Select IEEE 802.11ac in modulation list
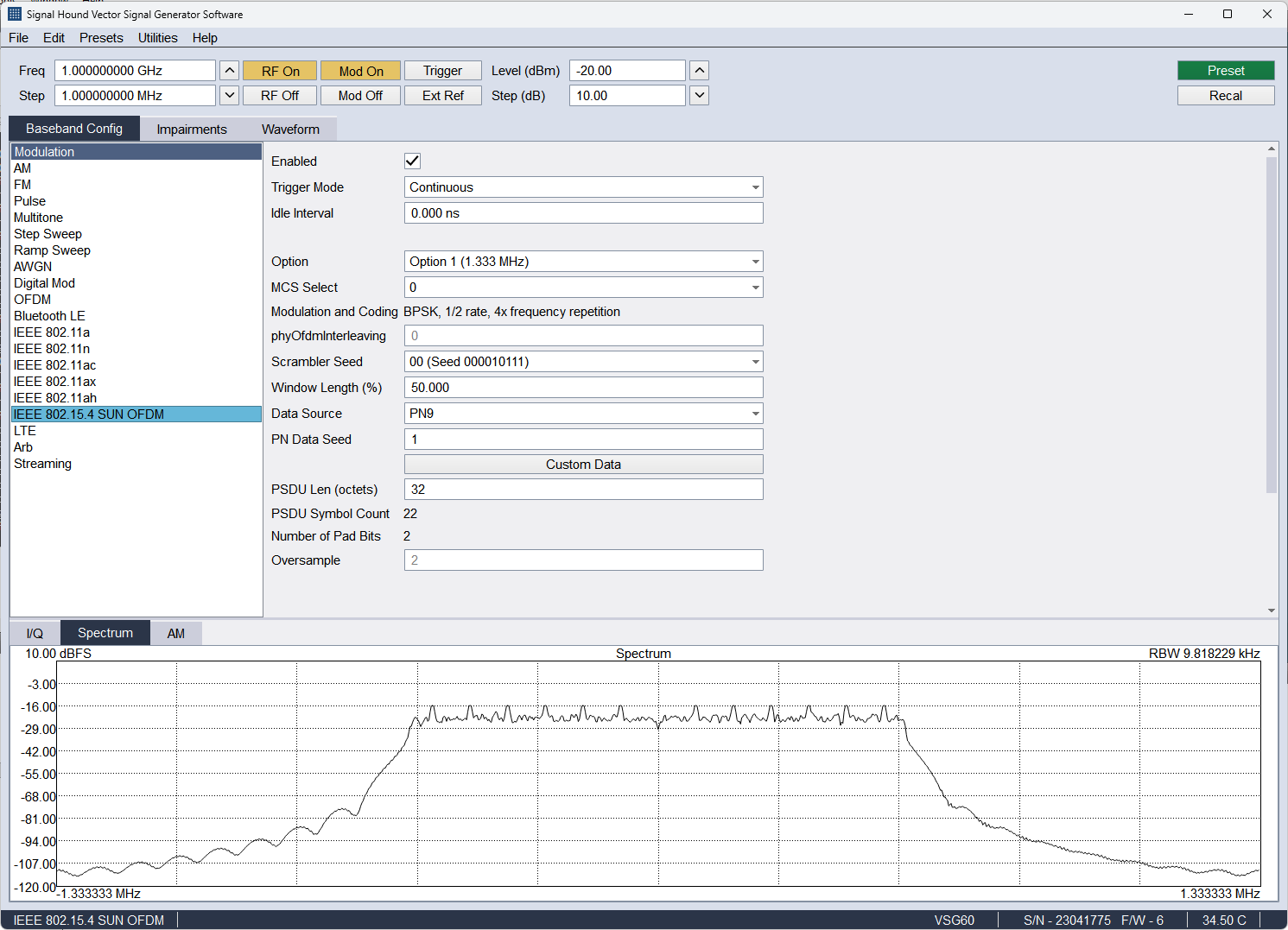This screenshot has height=930, width=1288. click(136, 365)
